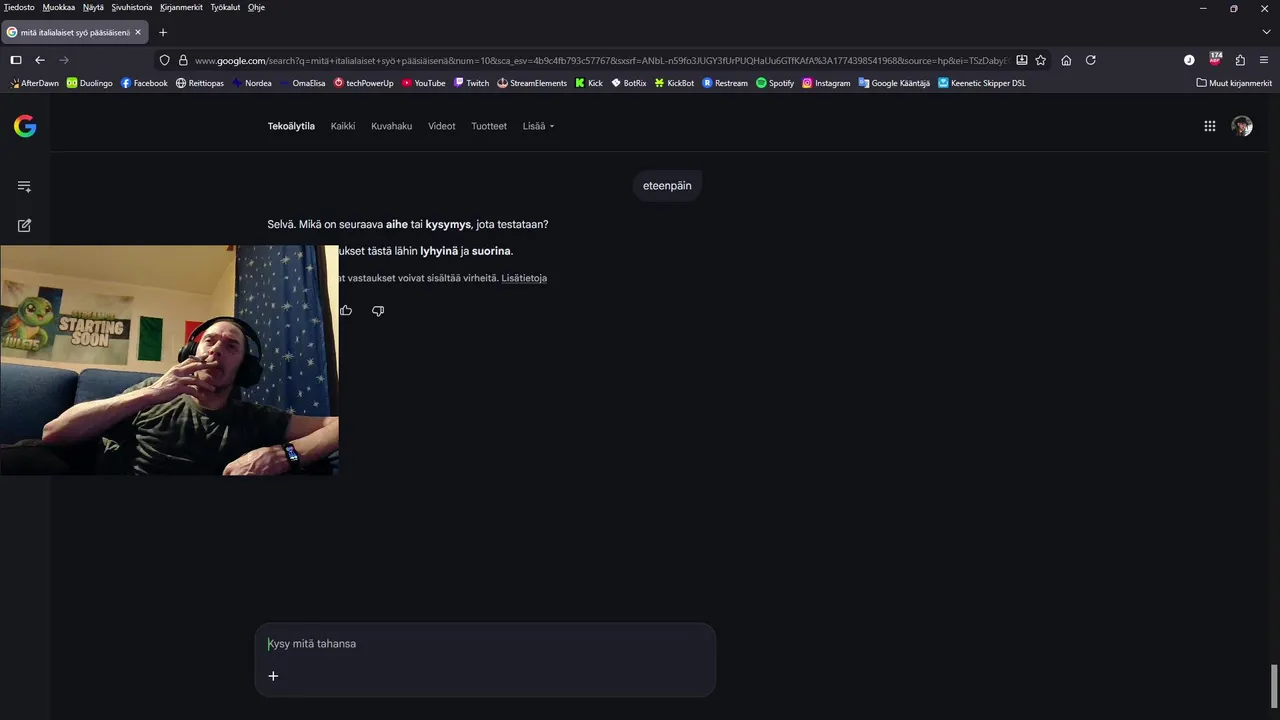Click the site padlock icon
Image resolution: width=1280 pixels, height=720 pixels.
[x=183, y=60]
